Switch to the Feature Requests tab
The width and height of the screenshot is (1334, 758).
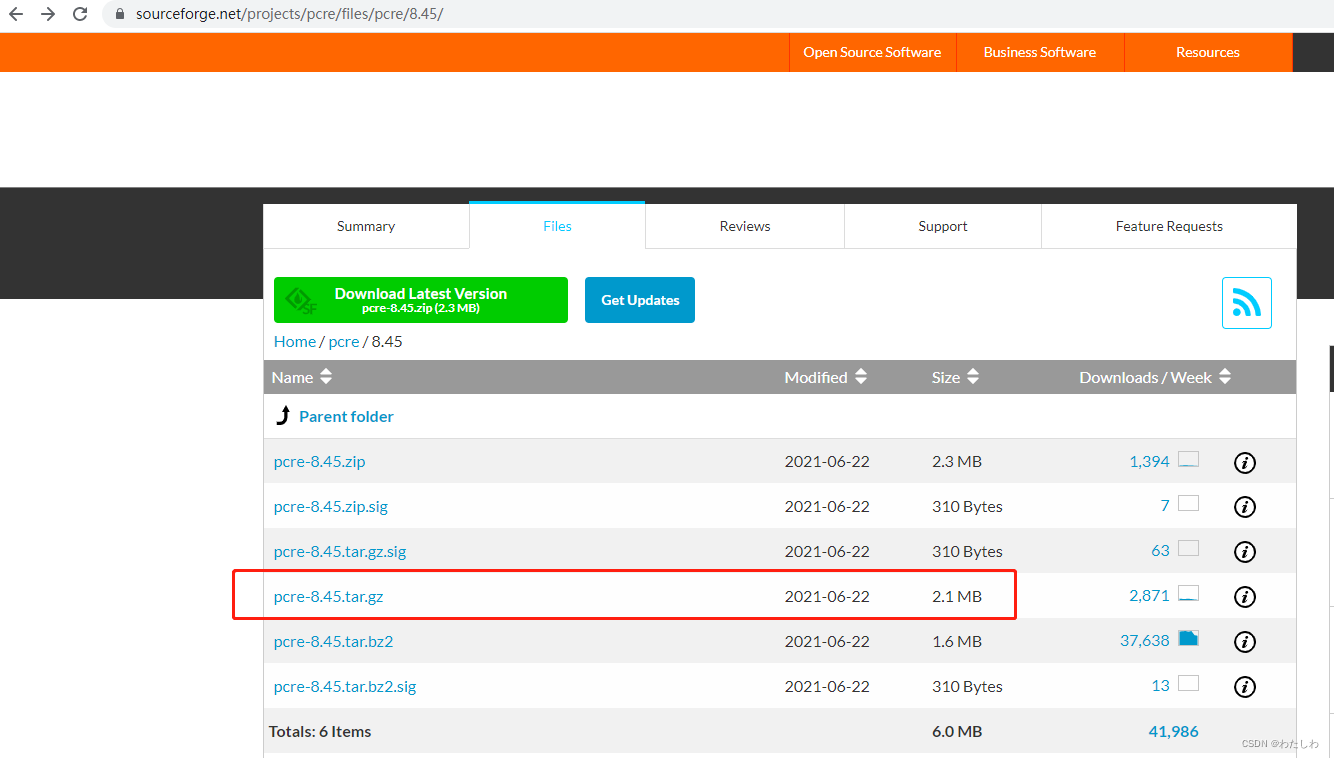1169,226
